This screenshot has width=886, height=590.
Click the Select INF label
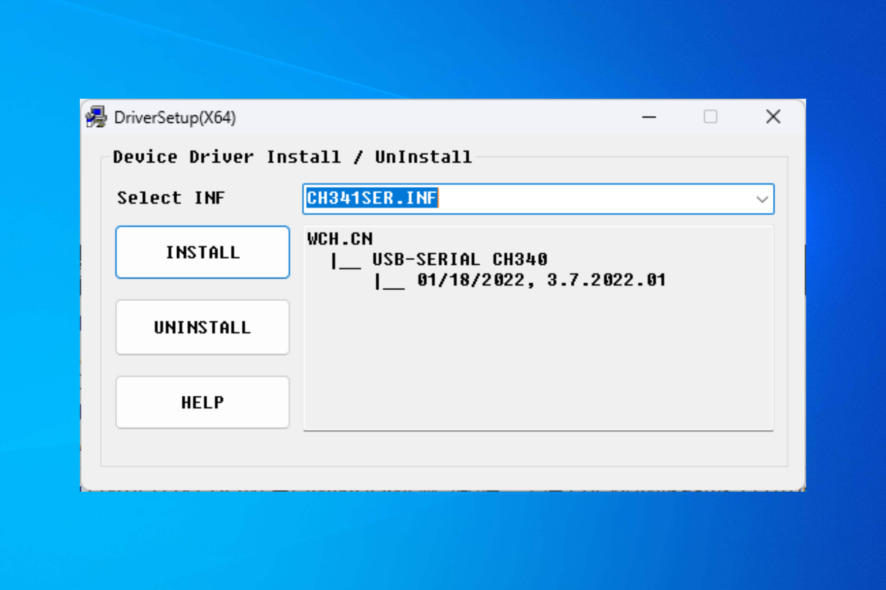tap(158, 198)
